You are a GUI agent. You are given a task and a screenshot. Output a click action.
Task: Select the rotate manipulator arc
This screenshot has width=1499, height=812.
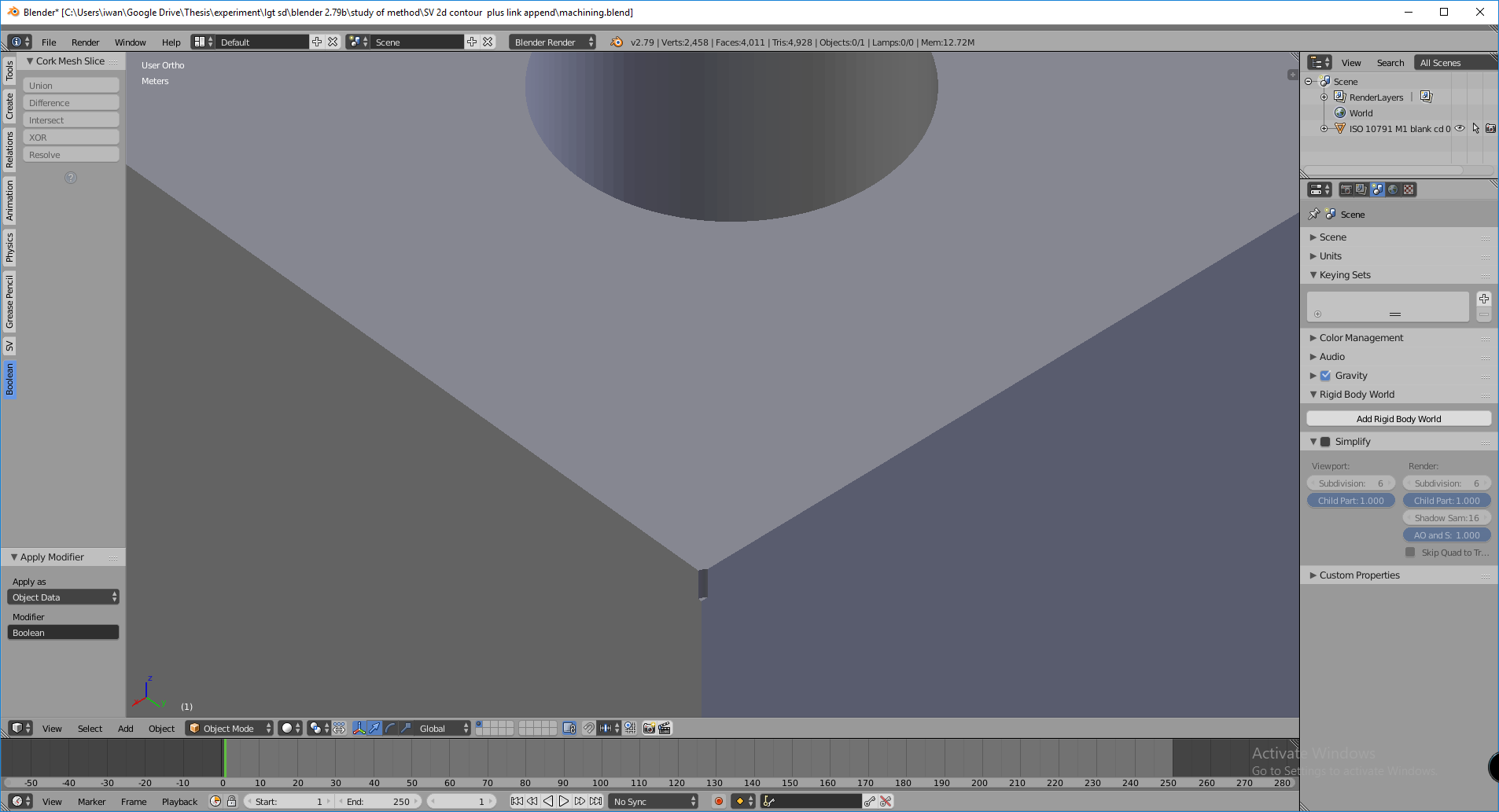click(x=390, y=728)
